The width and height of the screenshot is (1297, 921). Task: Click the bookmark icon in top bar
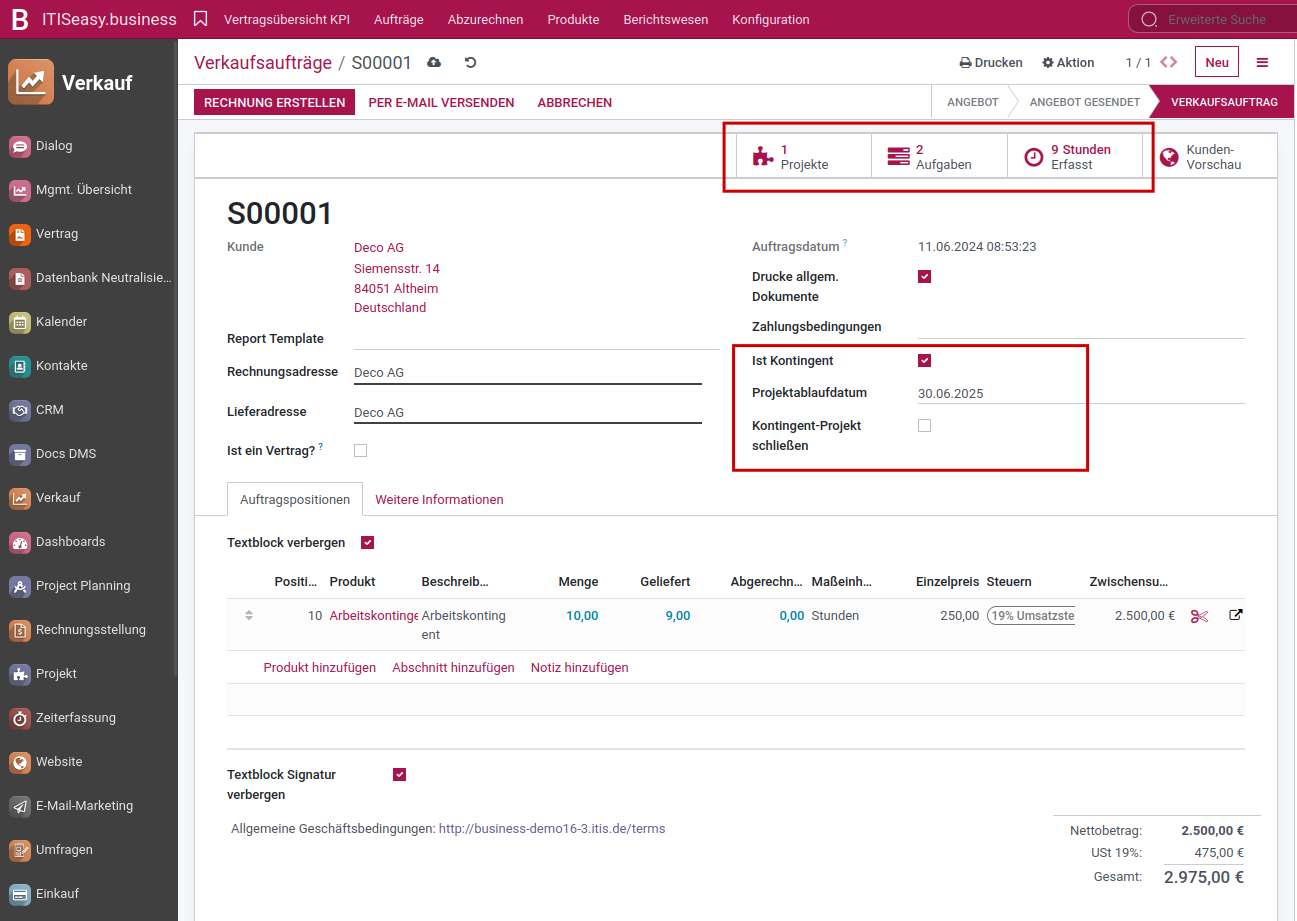pos(201,19)
